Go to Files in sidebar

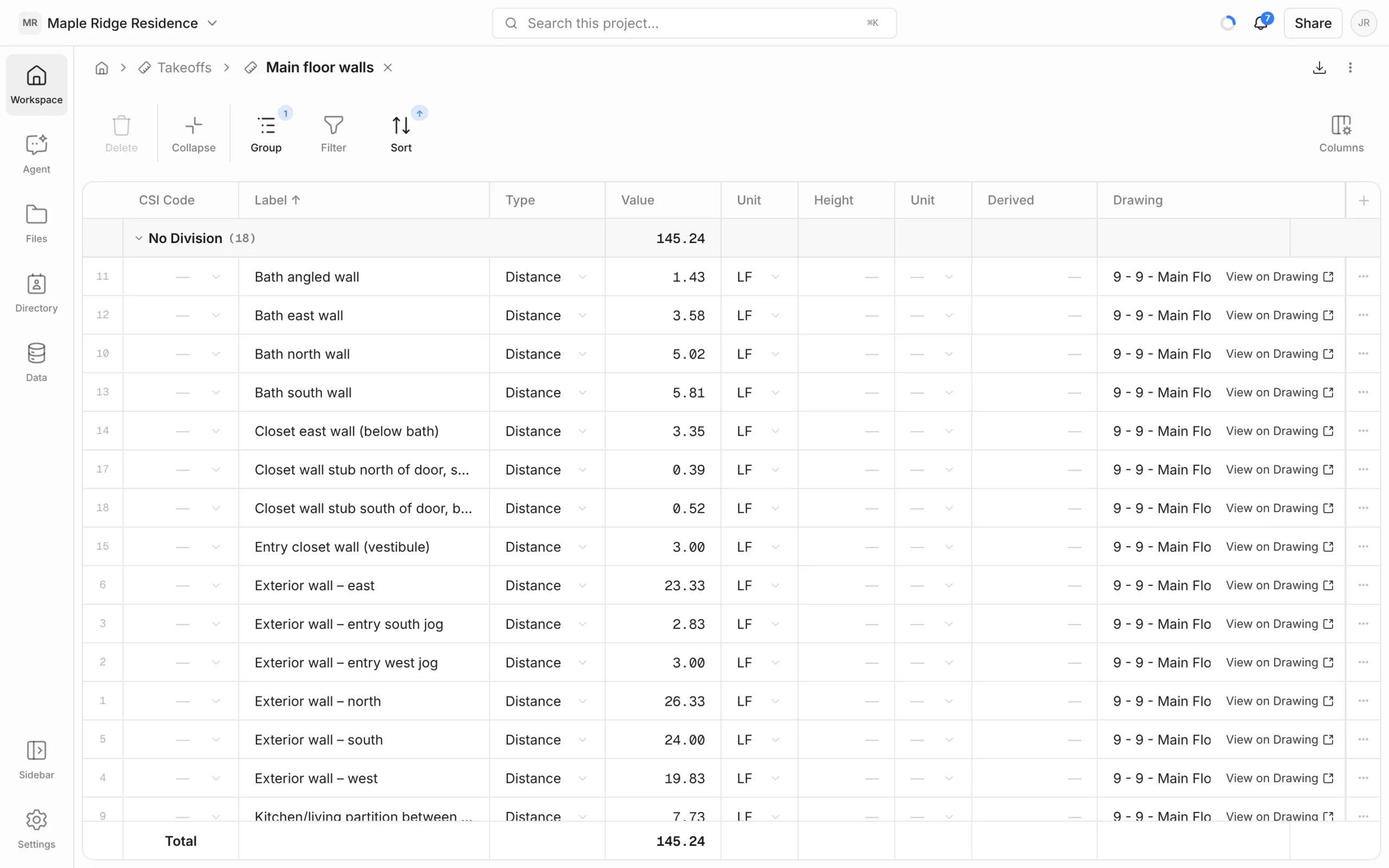click(x=36, y=224)
